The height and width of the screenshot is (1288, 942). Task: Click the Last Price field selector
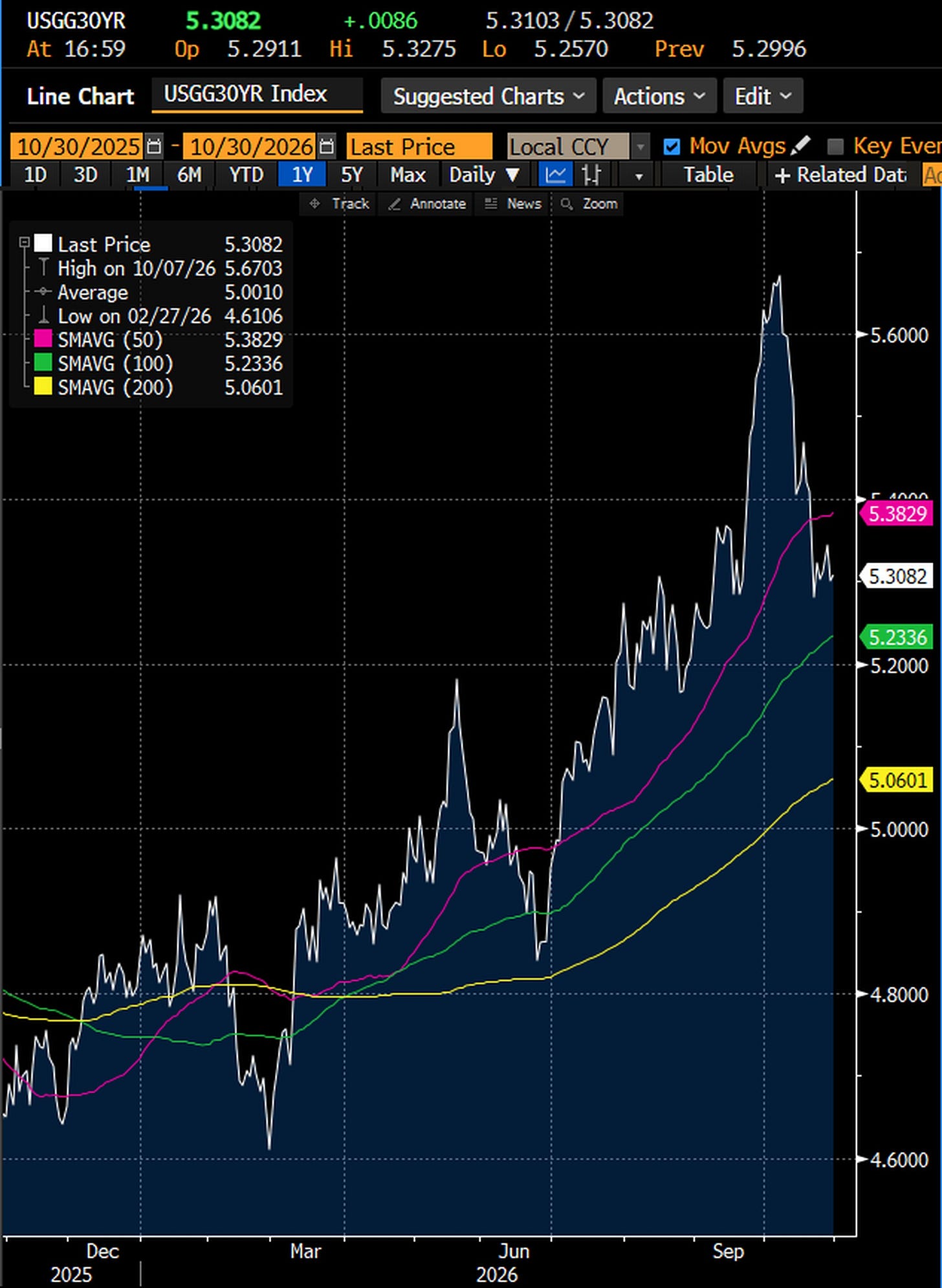(x=419, y=147)
